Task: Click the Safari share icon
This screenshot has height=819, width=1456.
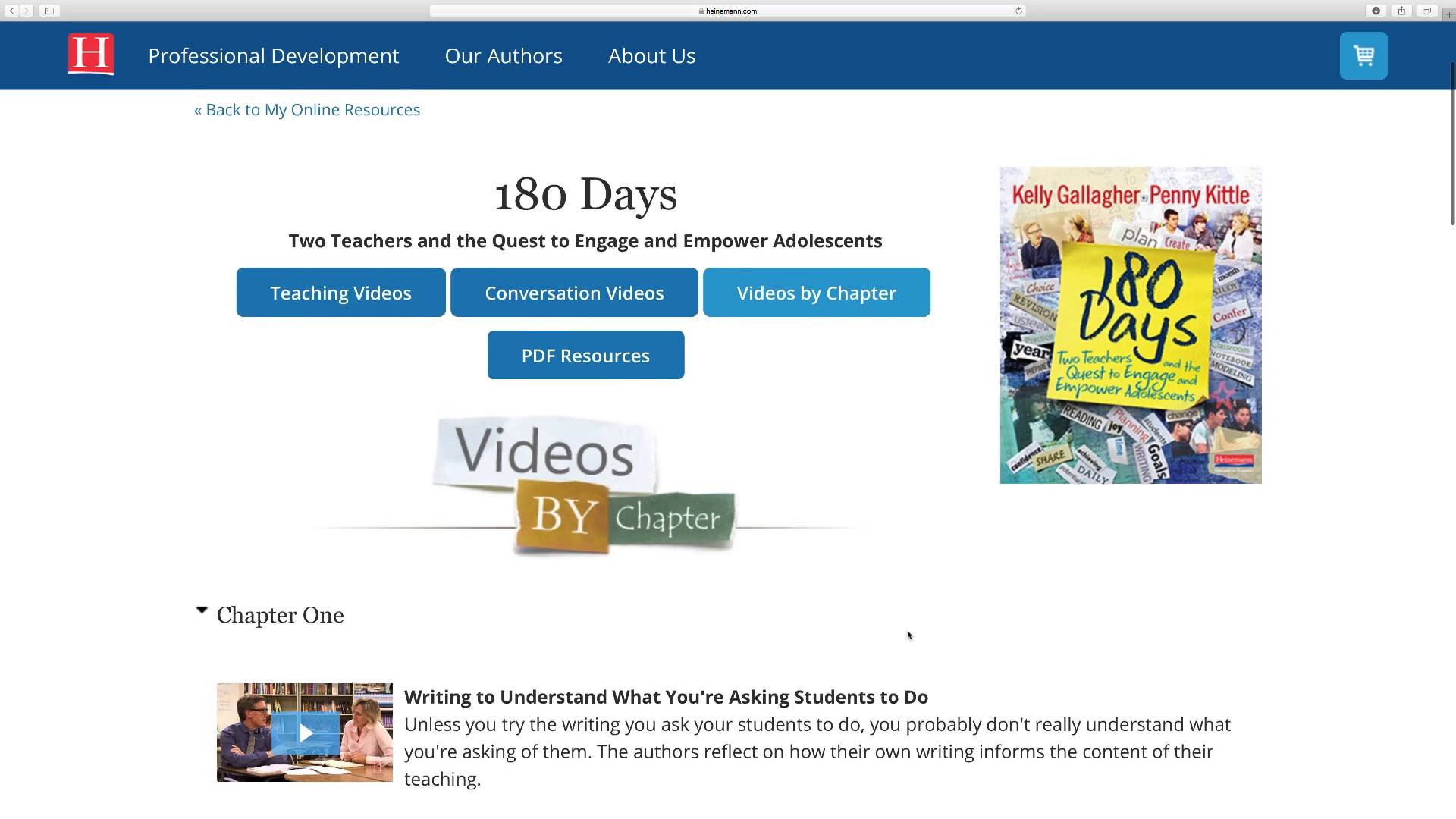Action: coord(1401,11)
